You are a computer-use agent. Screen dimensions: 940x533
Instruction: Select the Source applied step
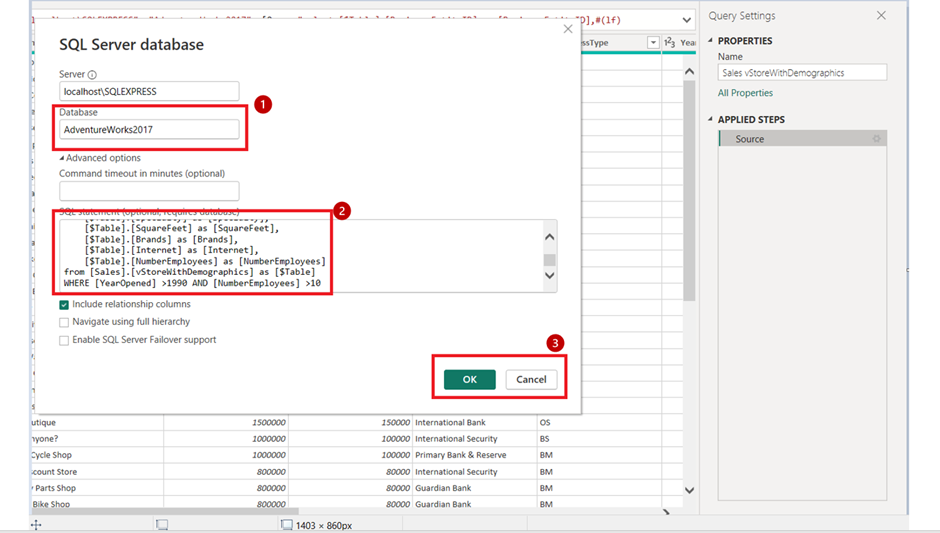click(750, 139)
